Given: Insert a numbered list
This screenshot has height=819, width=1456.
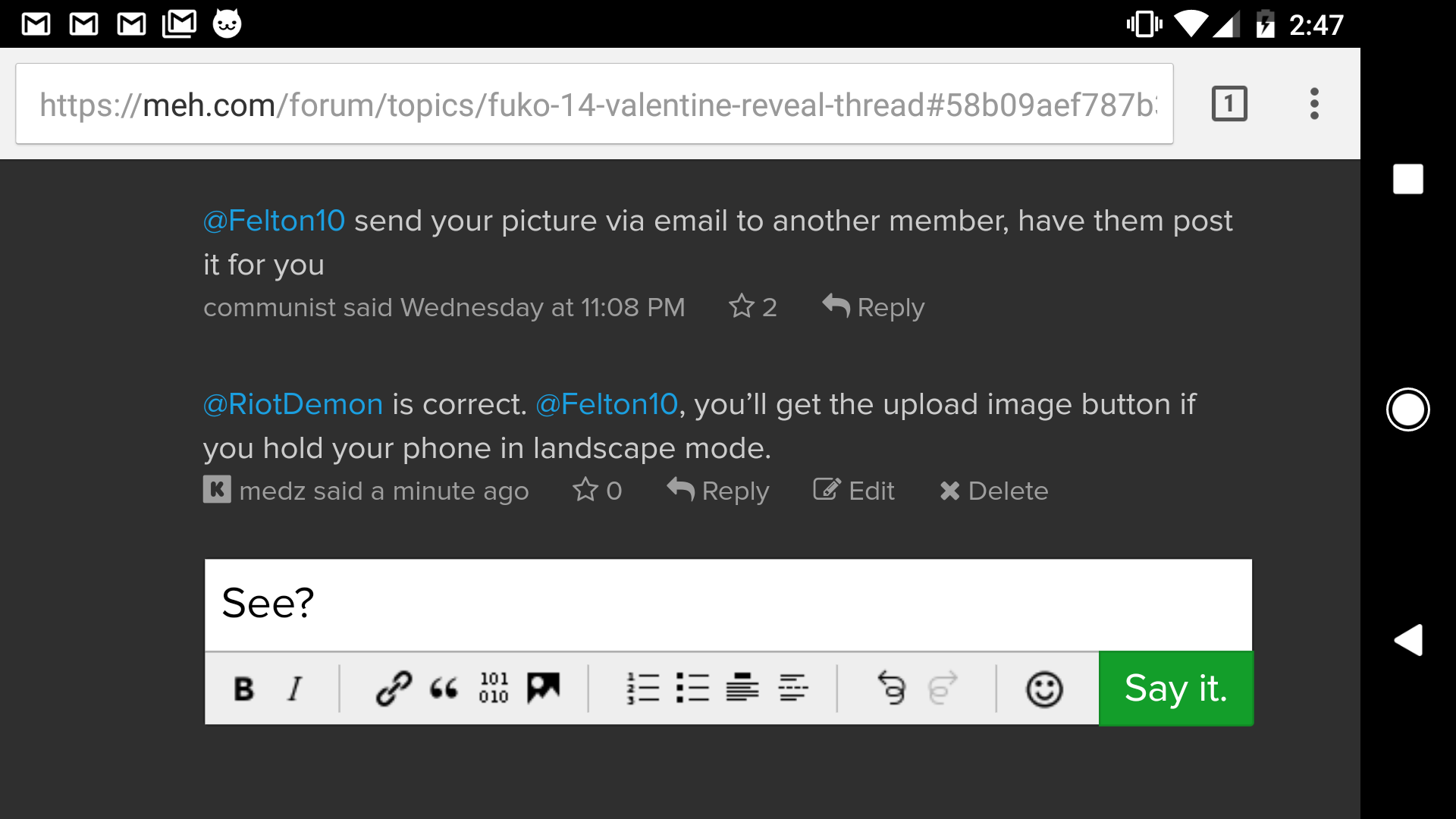Looking at the screenshot, I should pos(643,689).
